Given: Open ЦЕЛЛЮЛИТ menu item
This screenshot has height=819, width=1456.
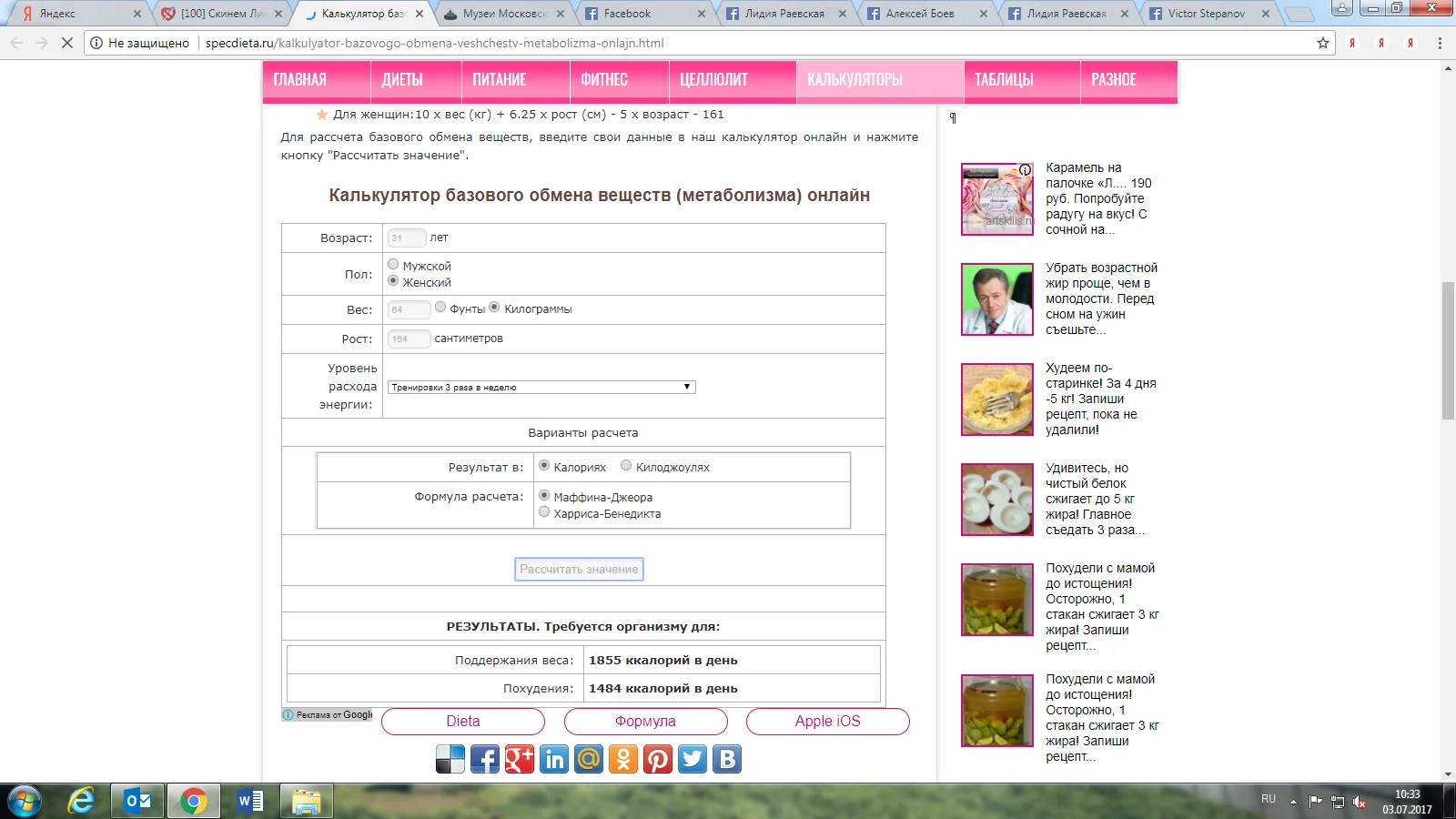Looking at the screenshot, I should [733, 80].
